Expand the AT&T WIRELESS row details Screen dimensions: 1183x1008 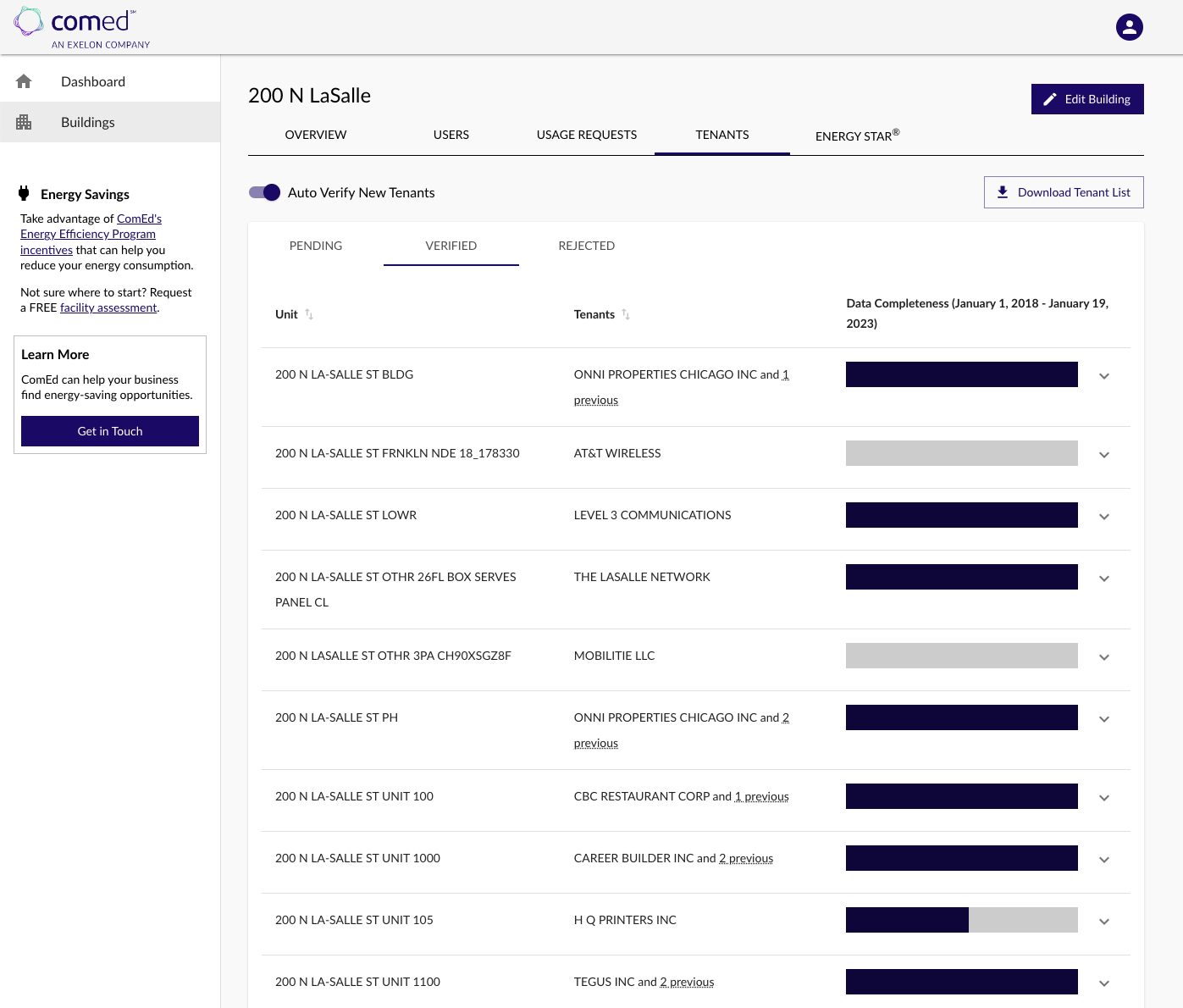[x=1104, y=455]
